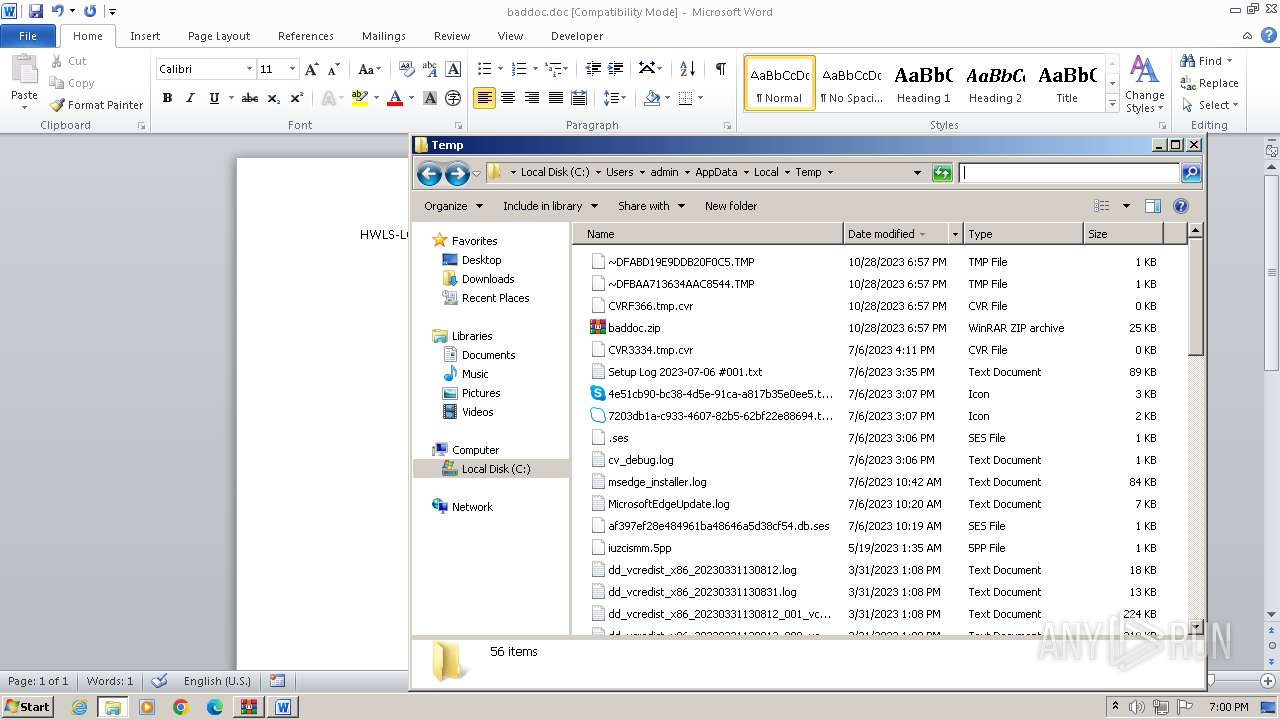Toggle Bold formatting in Word ribbon

pyautogui.click(x=167, y=98)
